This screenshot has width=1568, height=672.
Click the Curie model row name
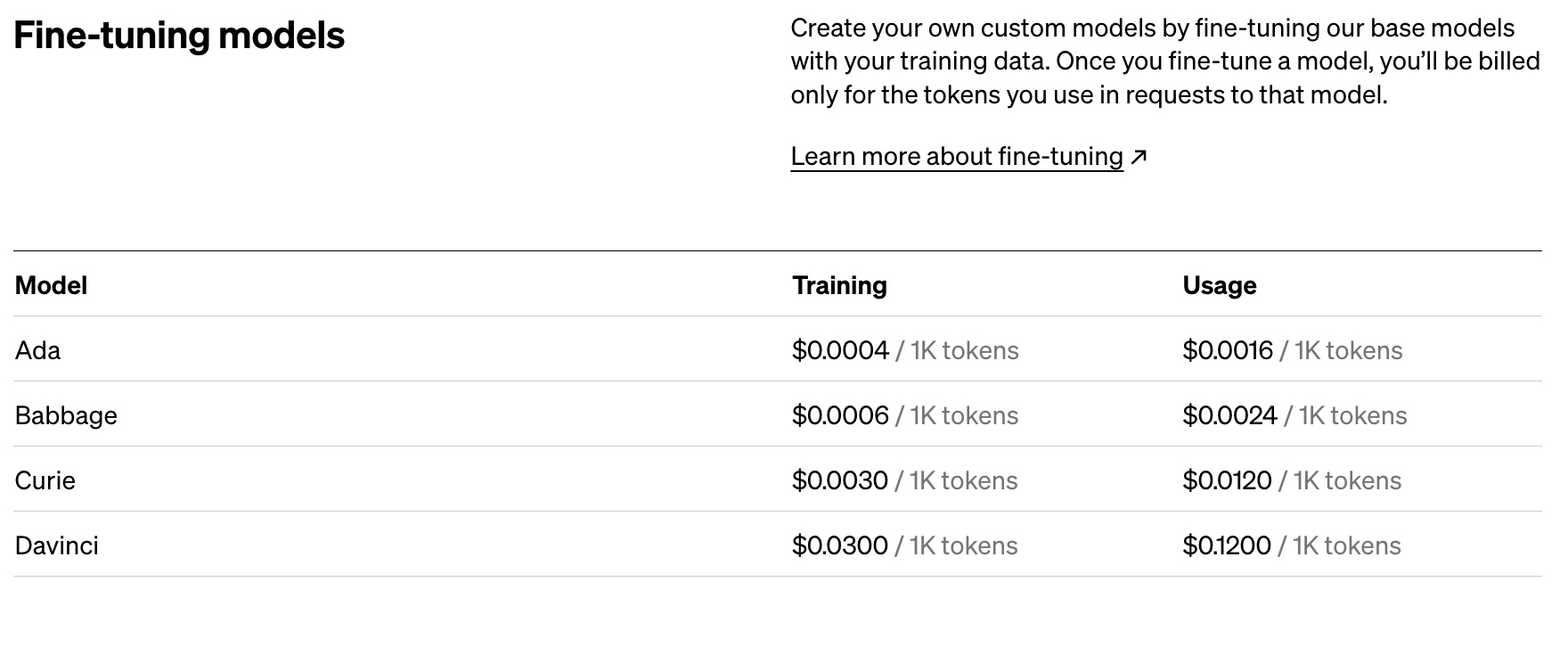(45, 480)
